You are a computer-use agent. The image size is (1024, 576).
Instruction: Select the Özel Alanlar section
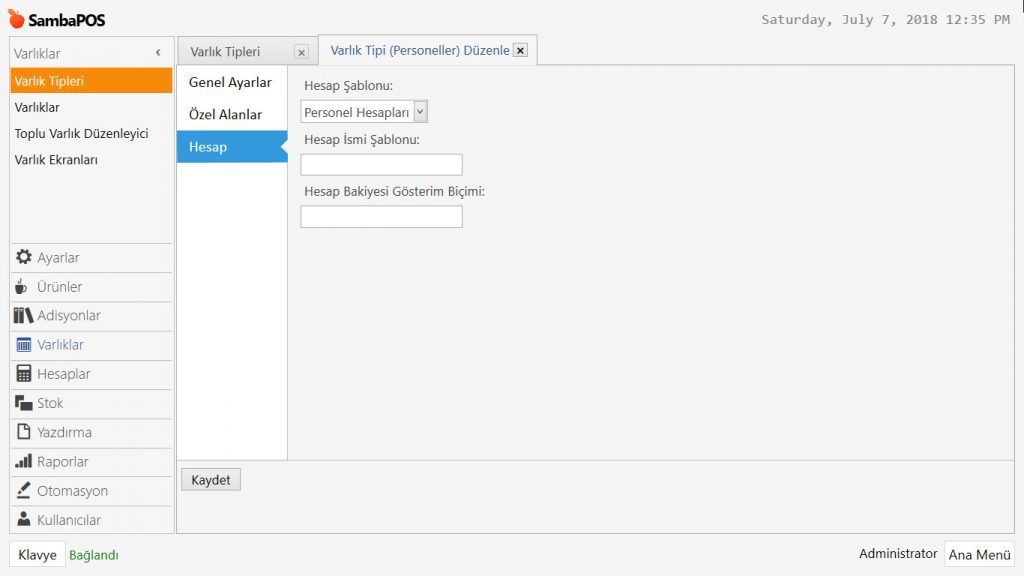click(x=226, y=115)
